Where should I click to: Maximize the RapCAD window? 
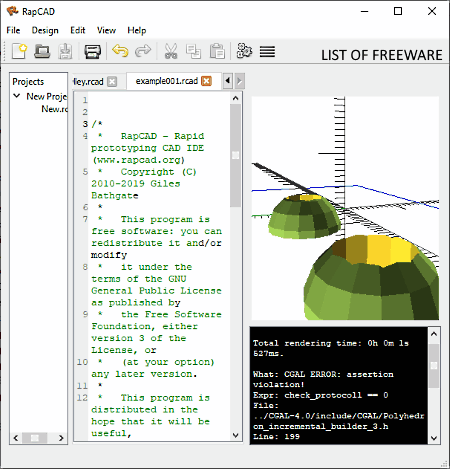tap(398, 11)
